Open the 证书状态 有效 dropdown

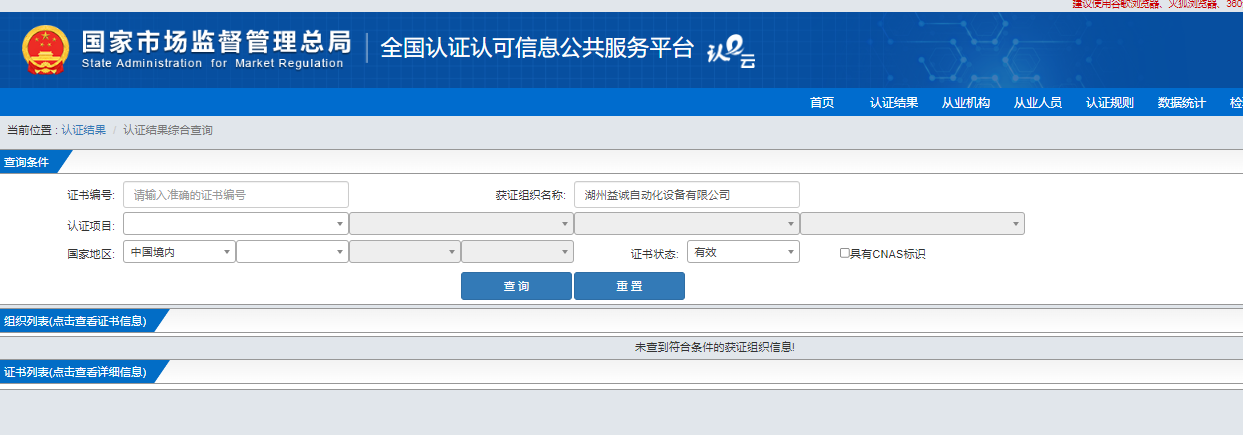tap(743, 252)
